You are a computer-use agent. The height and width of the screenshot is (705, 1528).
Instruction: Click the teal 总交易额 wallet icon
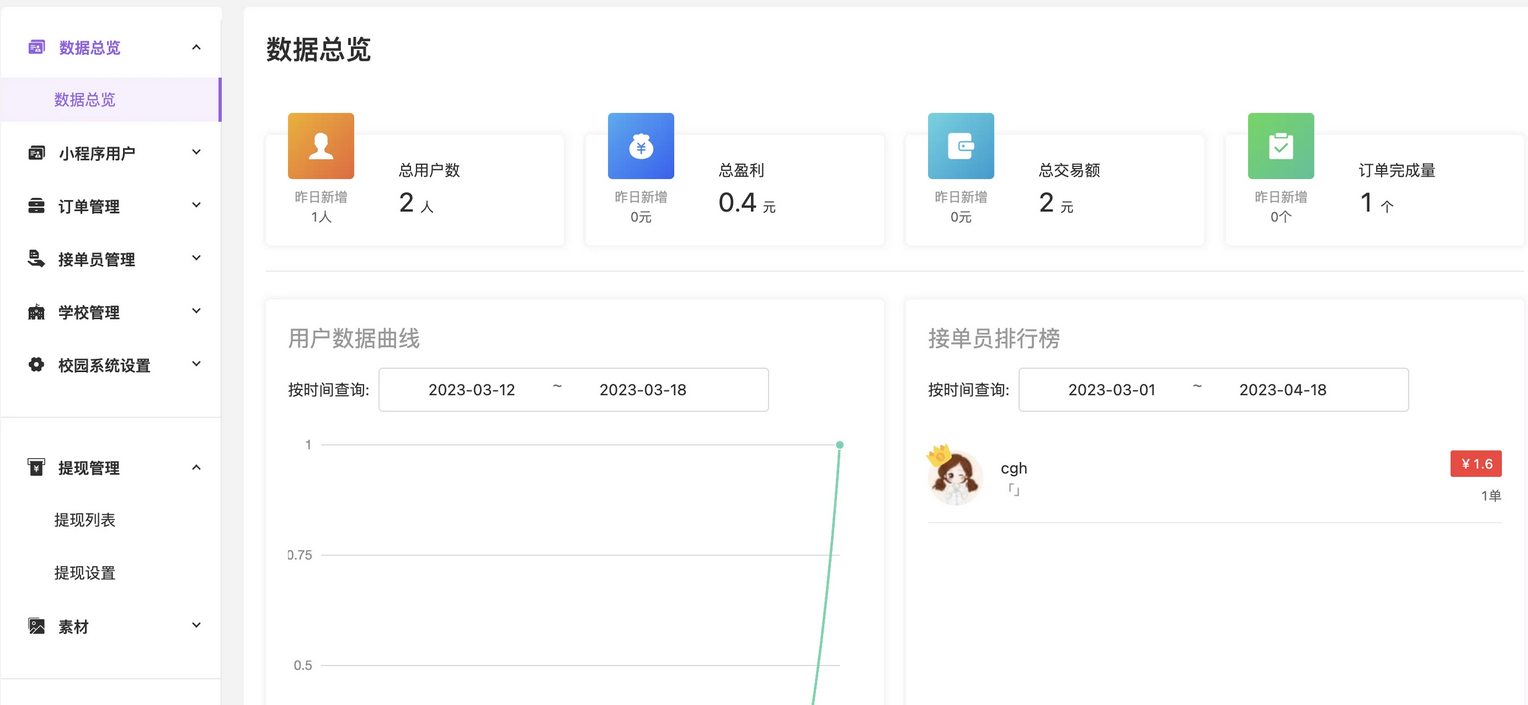coord(961,146)
